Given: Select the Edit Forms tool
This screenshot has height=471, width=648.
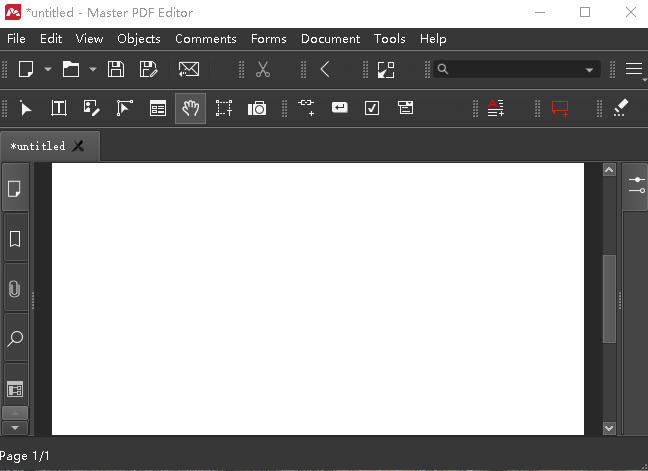Looking at the screenshot, I should click(x=157, y=108).
